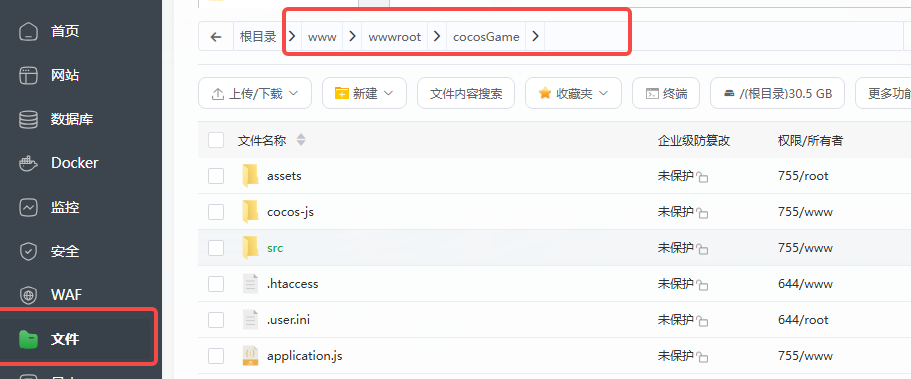Open the src folder name
This screenshot has height=379, width=911.
[x=275, y=248]
